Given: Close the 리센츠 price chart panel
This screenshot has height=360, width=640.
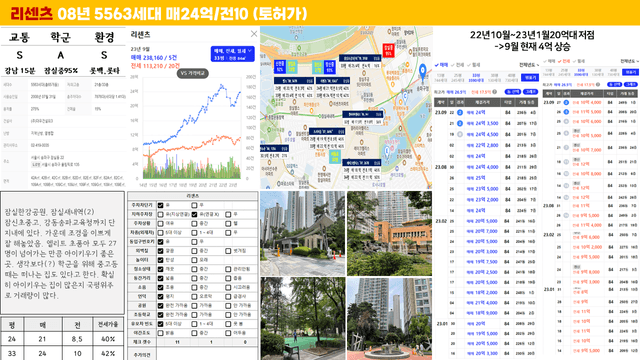Looking at the screenshot, I should click(x=254, y=33).
